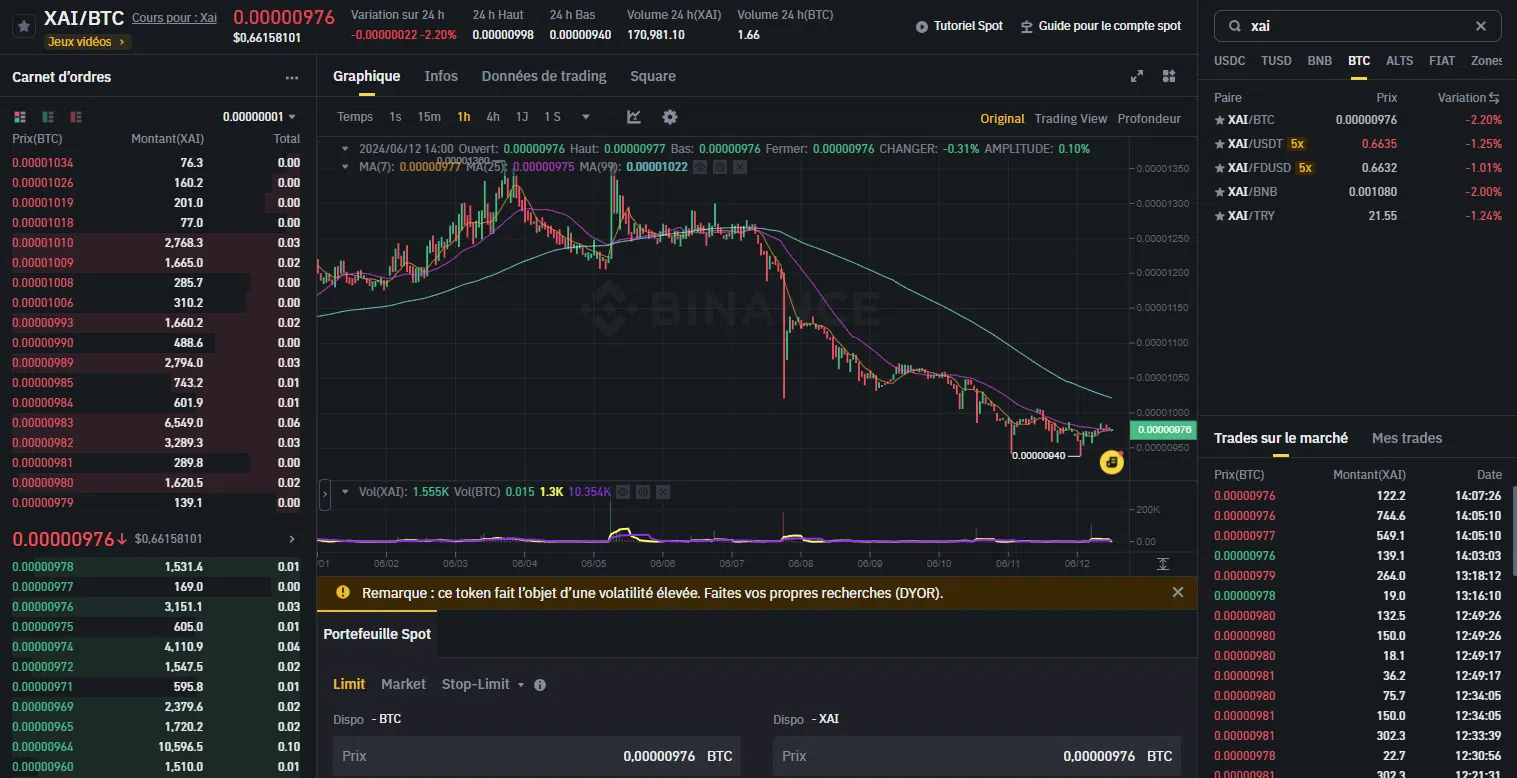Screen dimensions: 1517x778
Task: Add XAI/BTC pair to favorites star
Action: click(x=23, y=27)
